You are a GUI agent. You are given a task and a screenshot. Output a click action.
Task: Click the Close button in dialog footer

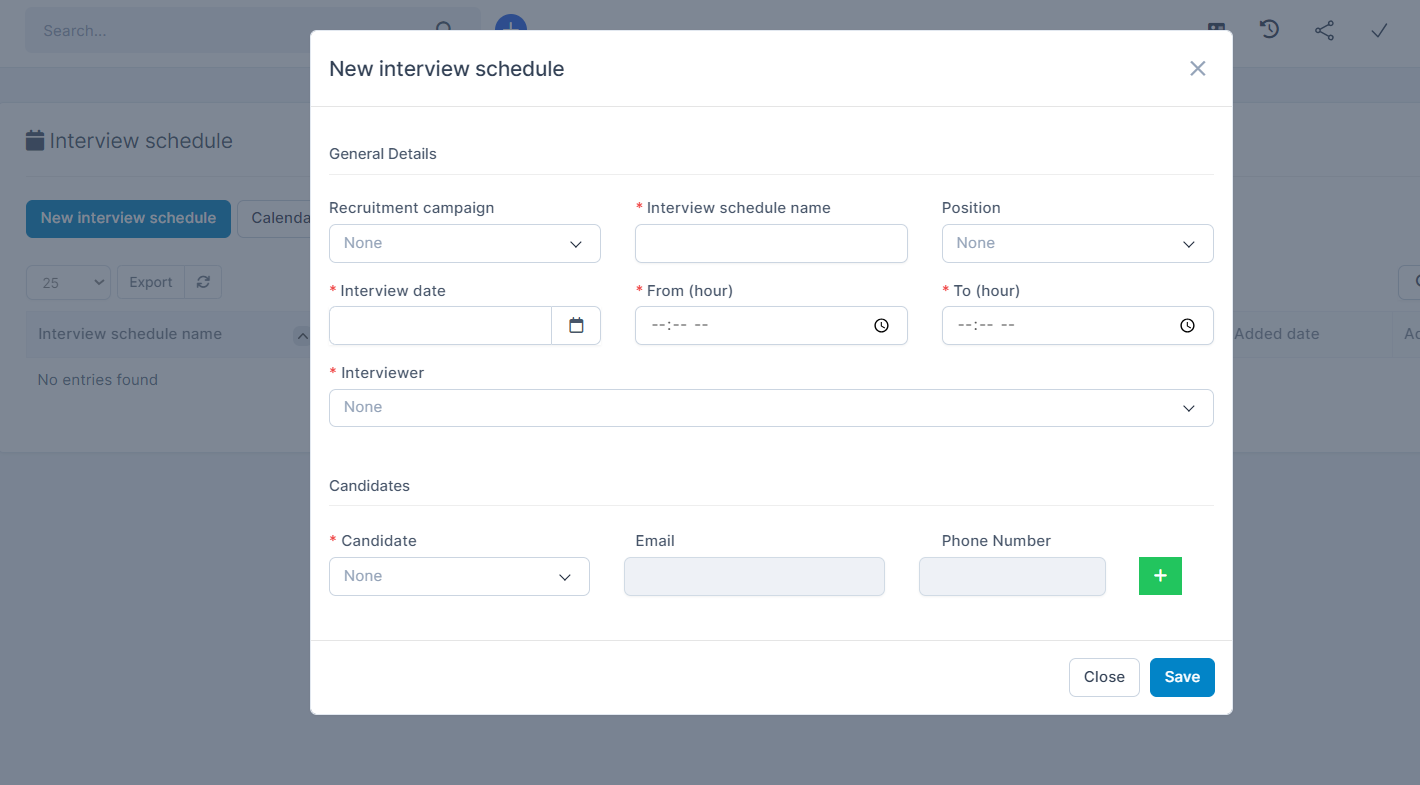(1103, 677)
